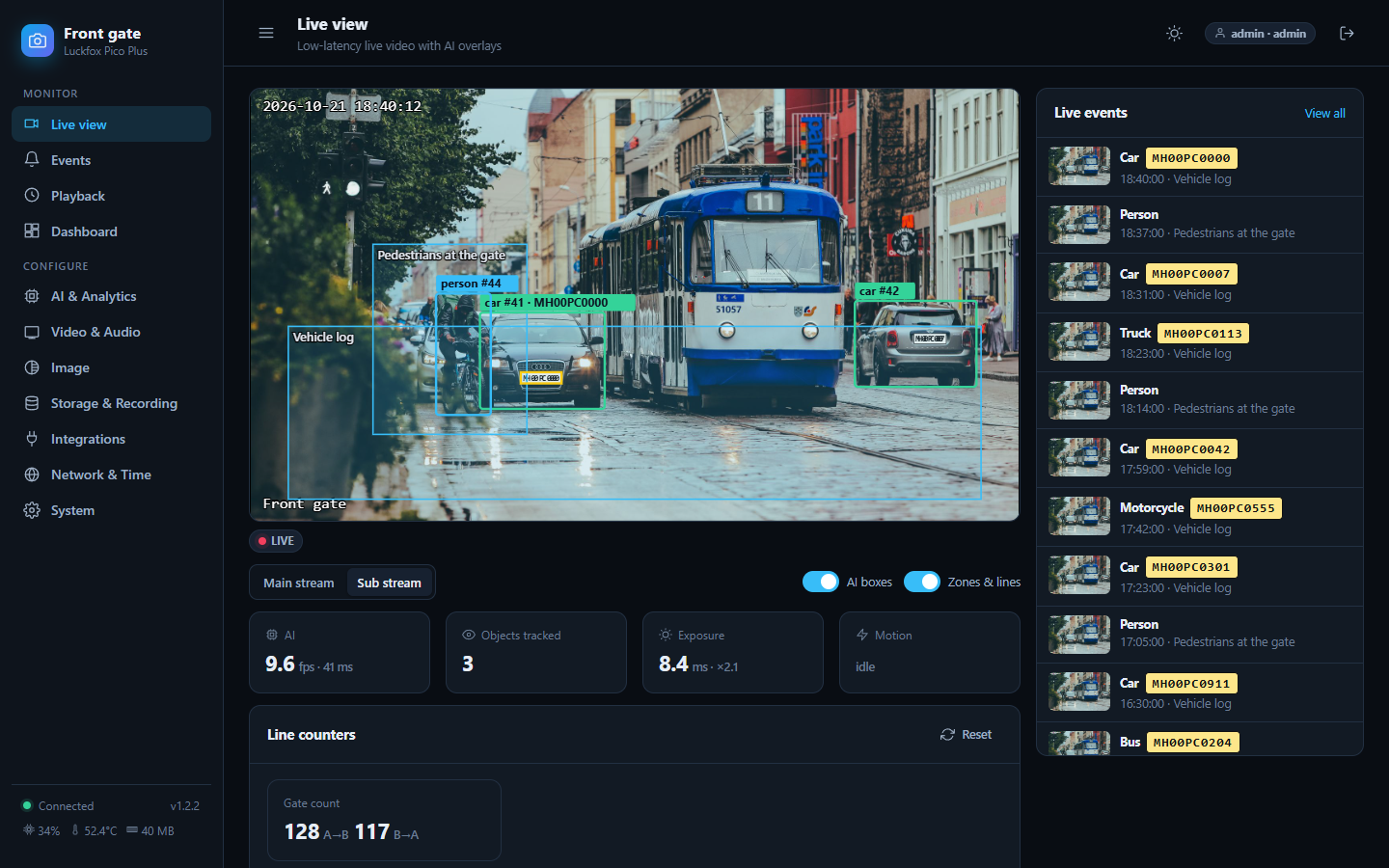Click the Exposure stat card
The height and width of the screenshot is (868, 1389).
733,652
